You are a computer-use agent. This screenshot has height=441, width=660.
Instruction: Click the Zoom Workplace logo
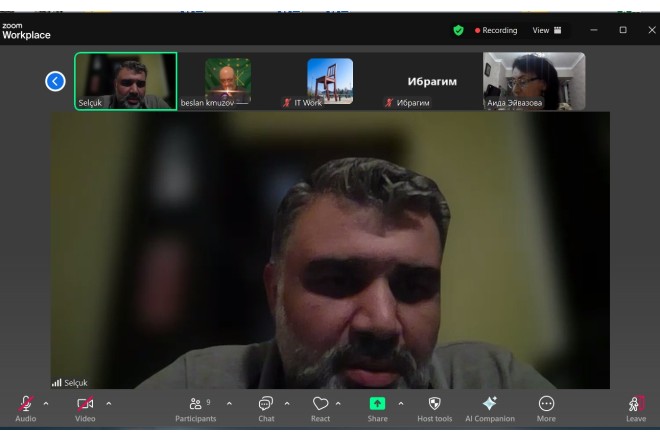26,31
